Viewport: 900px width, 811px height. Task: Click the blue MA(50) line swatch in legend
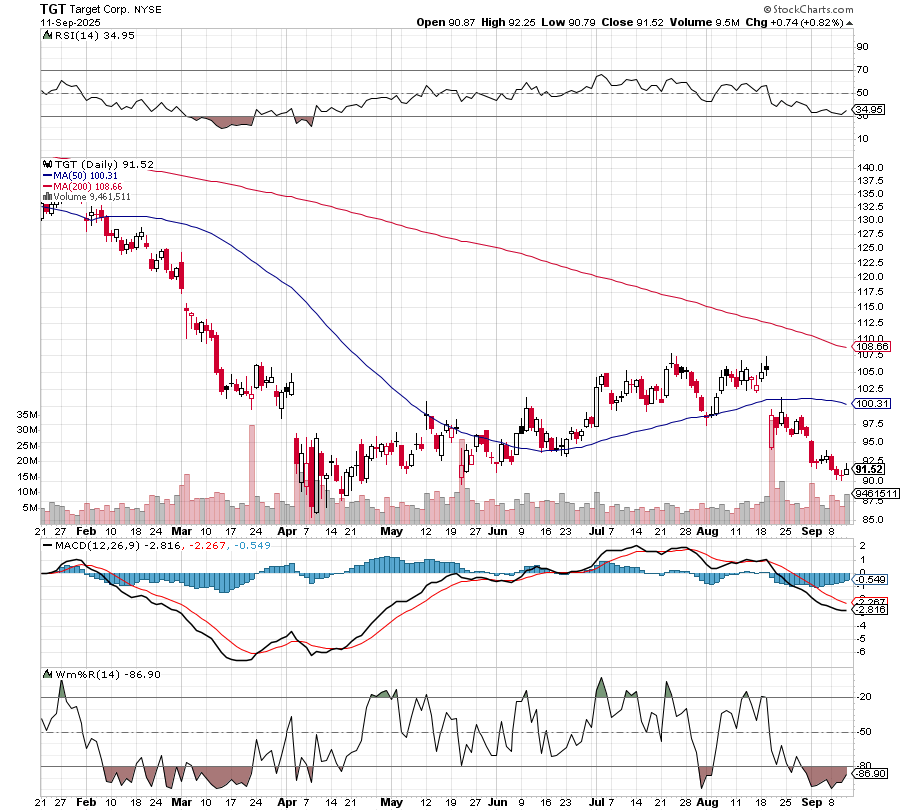48,176
